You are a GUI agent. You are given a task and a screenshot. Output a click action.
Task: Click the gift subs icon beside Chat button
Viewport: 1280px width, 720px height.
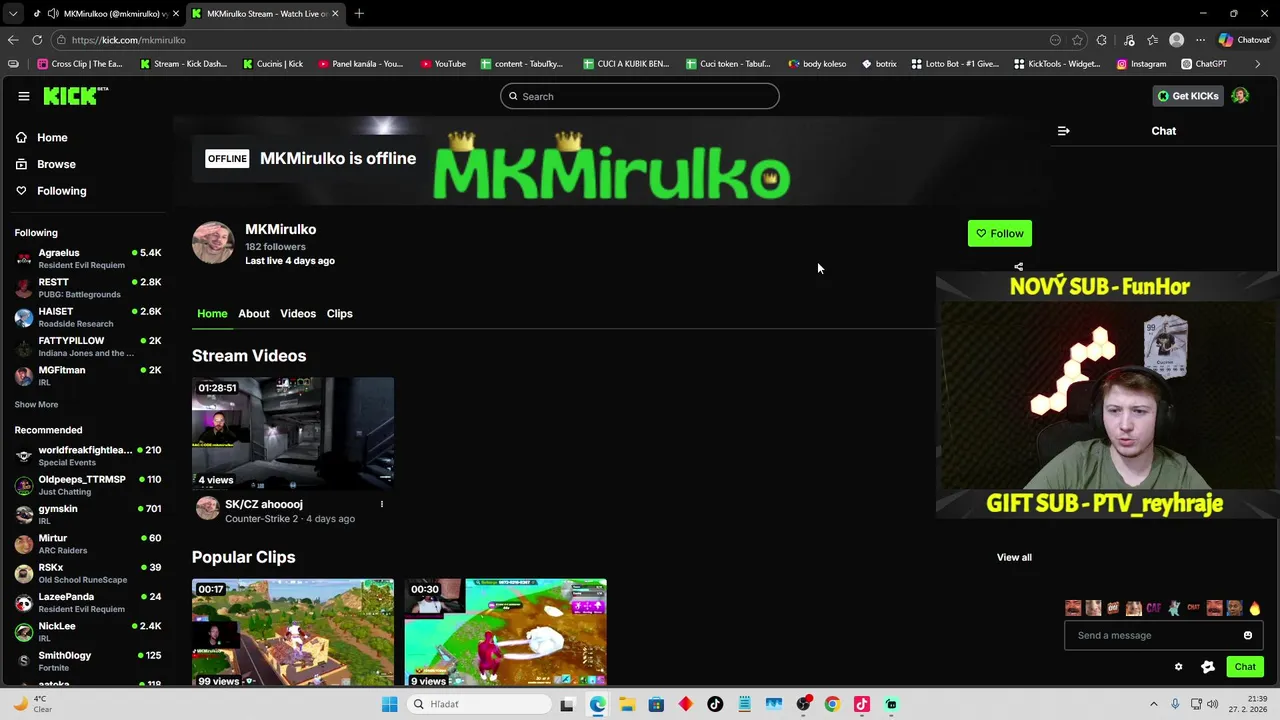coord(1208,667)
